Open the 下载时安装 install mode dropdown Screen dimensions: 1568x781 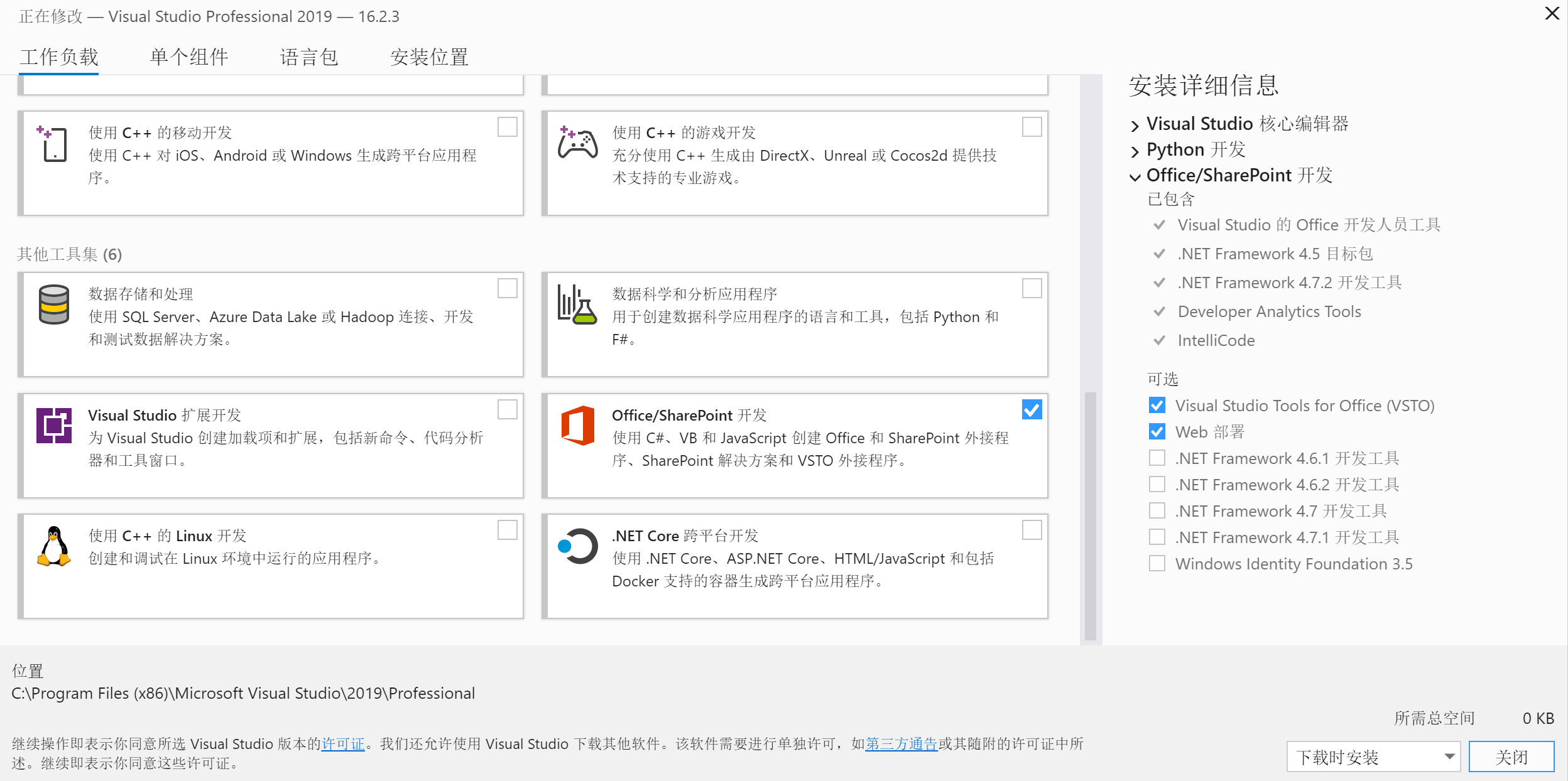pos(1373,757)
